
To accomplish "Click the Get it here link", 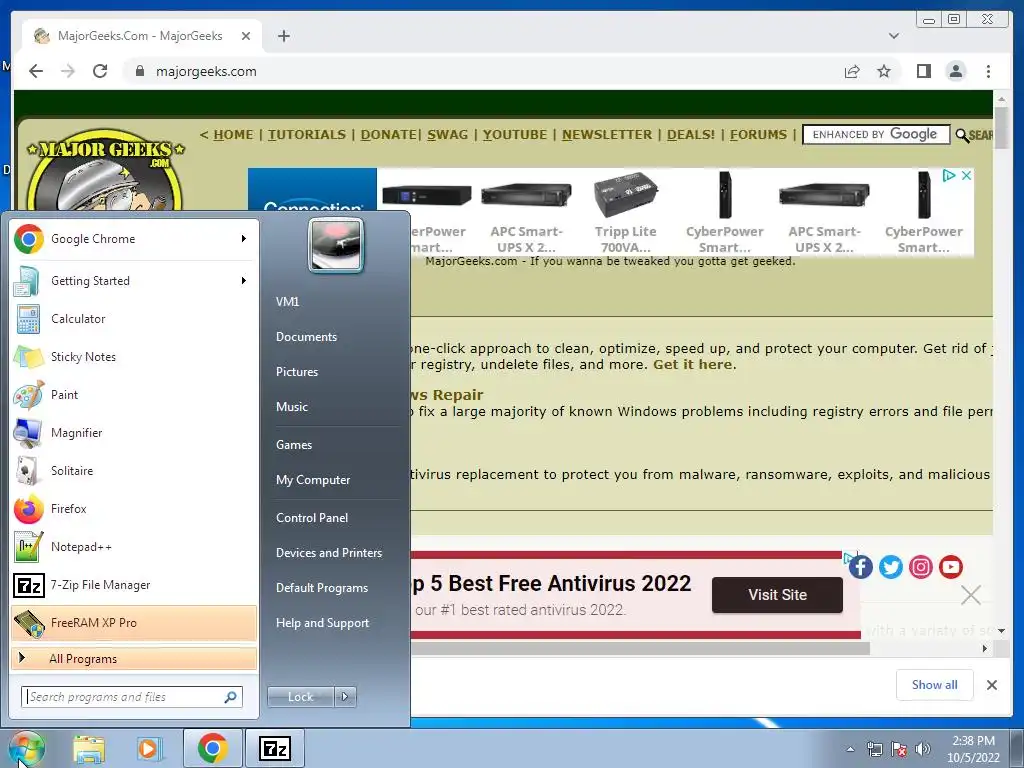I will tap(692, 364).
